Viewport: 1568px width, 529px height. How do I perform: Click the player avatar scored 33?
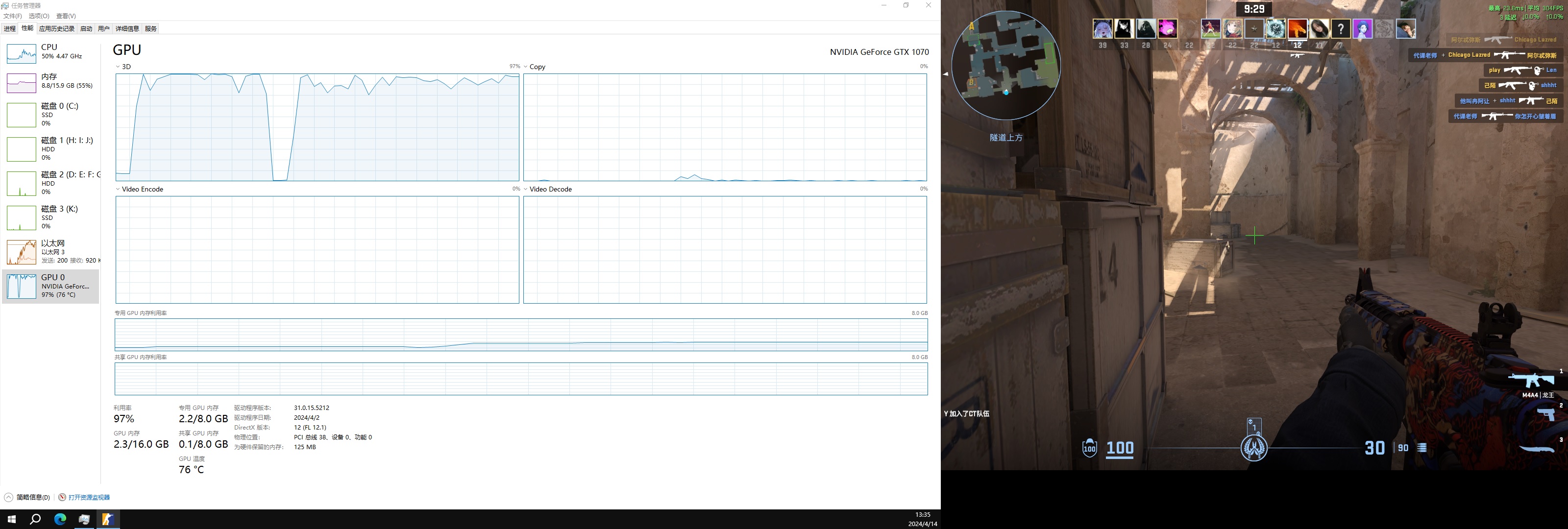click(x=1124, y=28)
